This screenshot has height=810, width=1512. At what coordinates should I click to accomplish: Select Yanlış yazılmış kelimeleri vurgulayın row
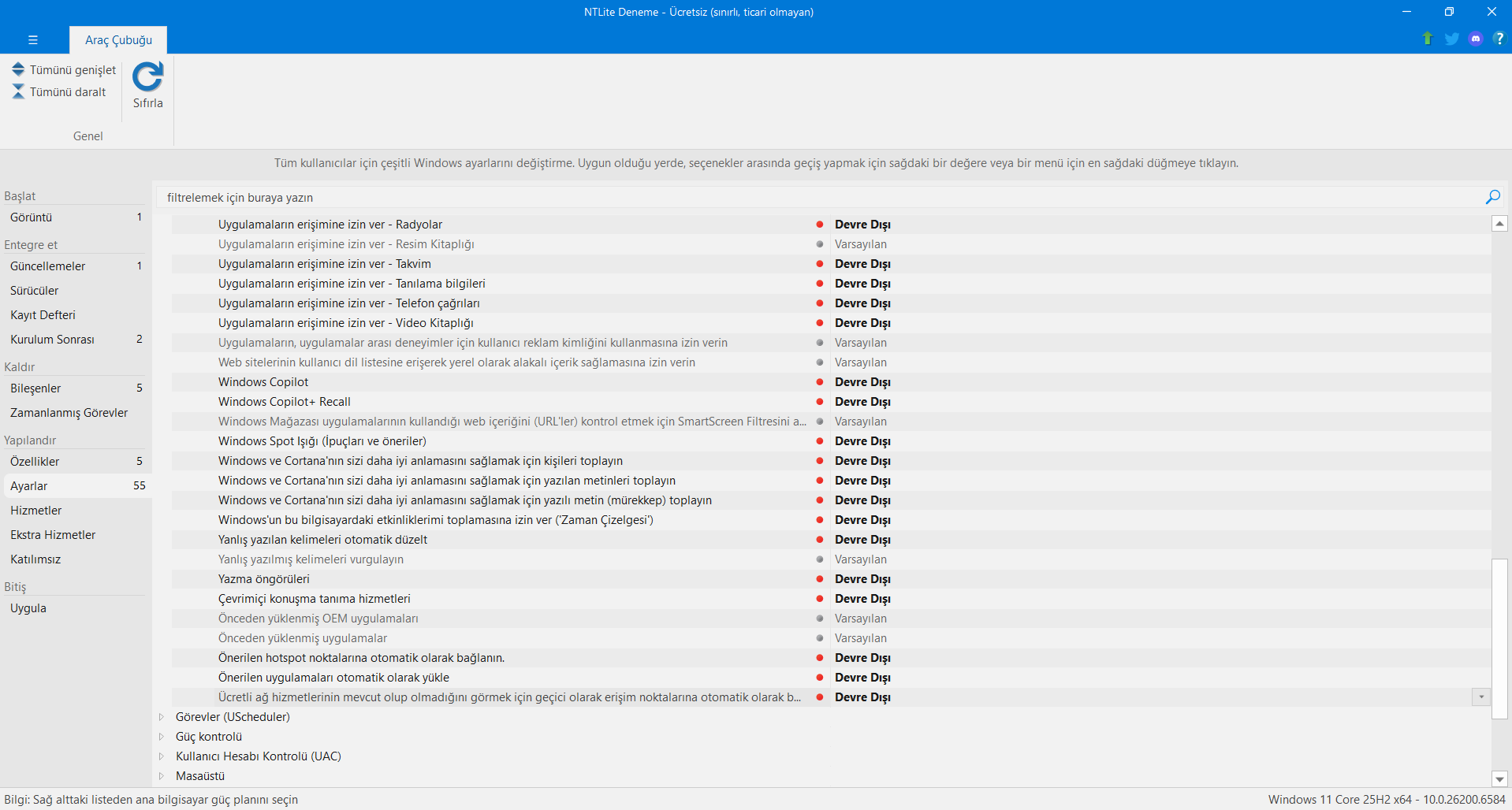pyautogui.click(x=311, y=559)
